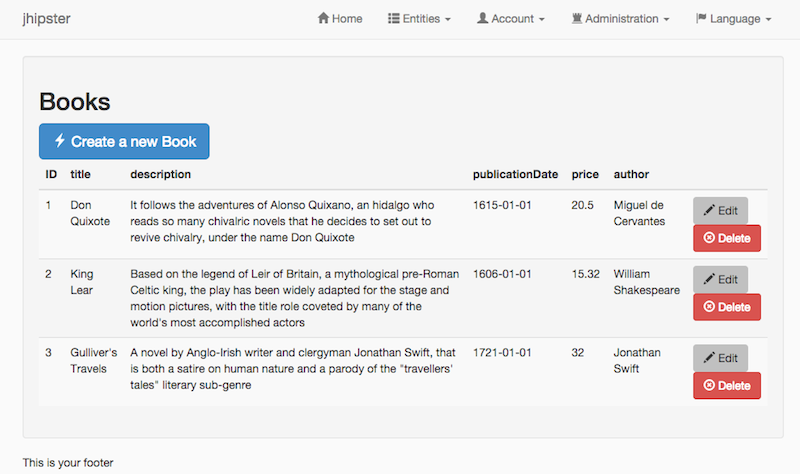Click the publicationDate column header
Viewport: 800px width, 474px height.
pyautogui.click(x=515, y=174)
